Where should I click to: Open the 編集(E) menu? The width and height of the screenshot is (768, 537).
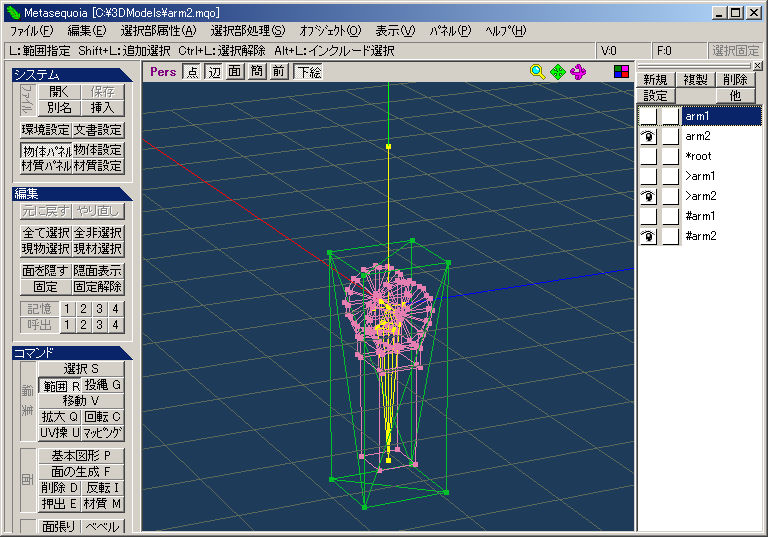[x=87, y=31]
